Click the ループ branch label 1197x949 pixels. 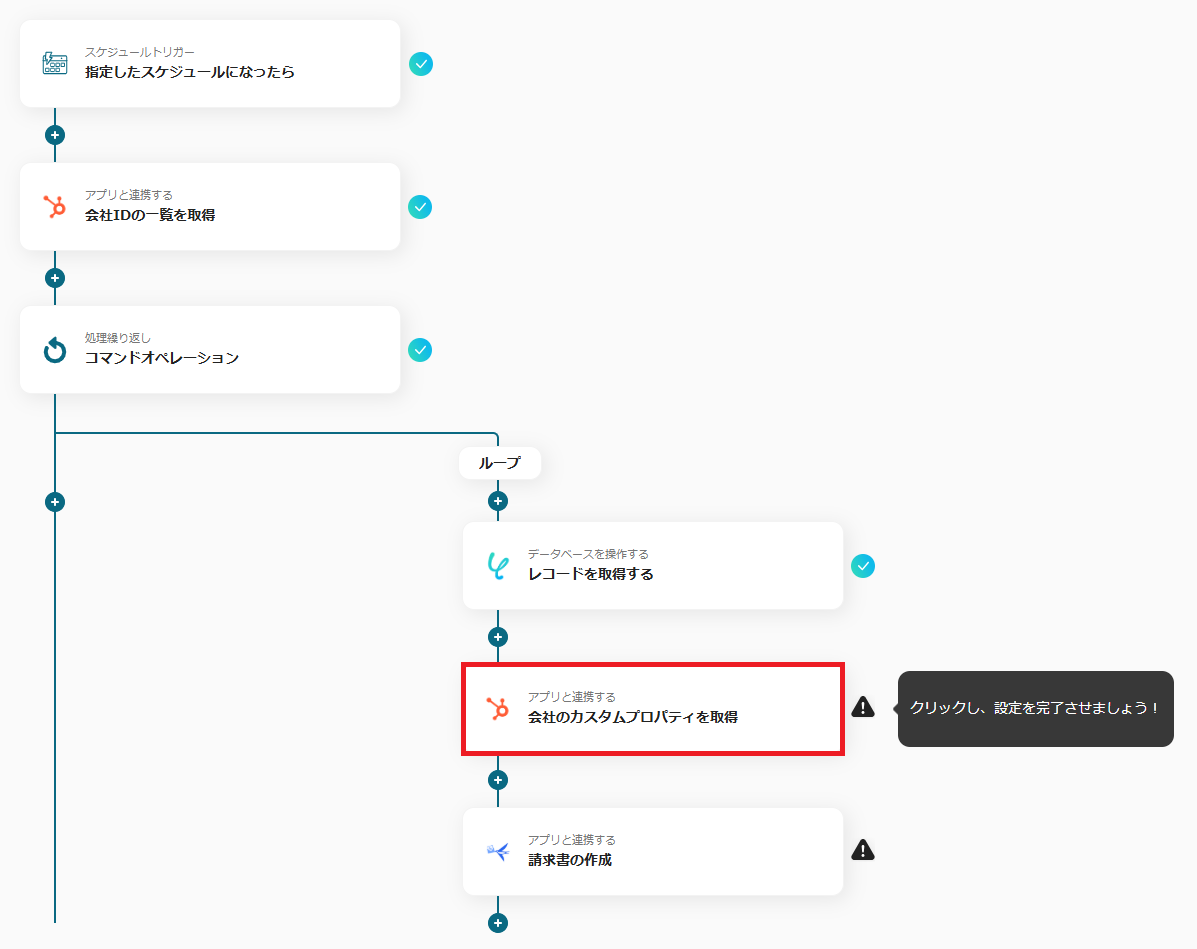pyautogui.click(x=500, y=463)
